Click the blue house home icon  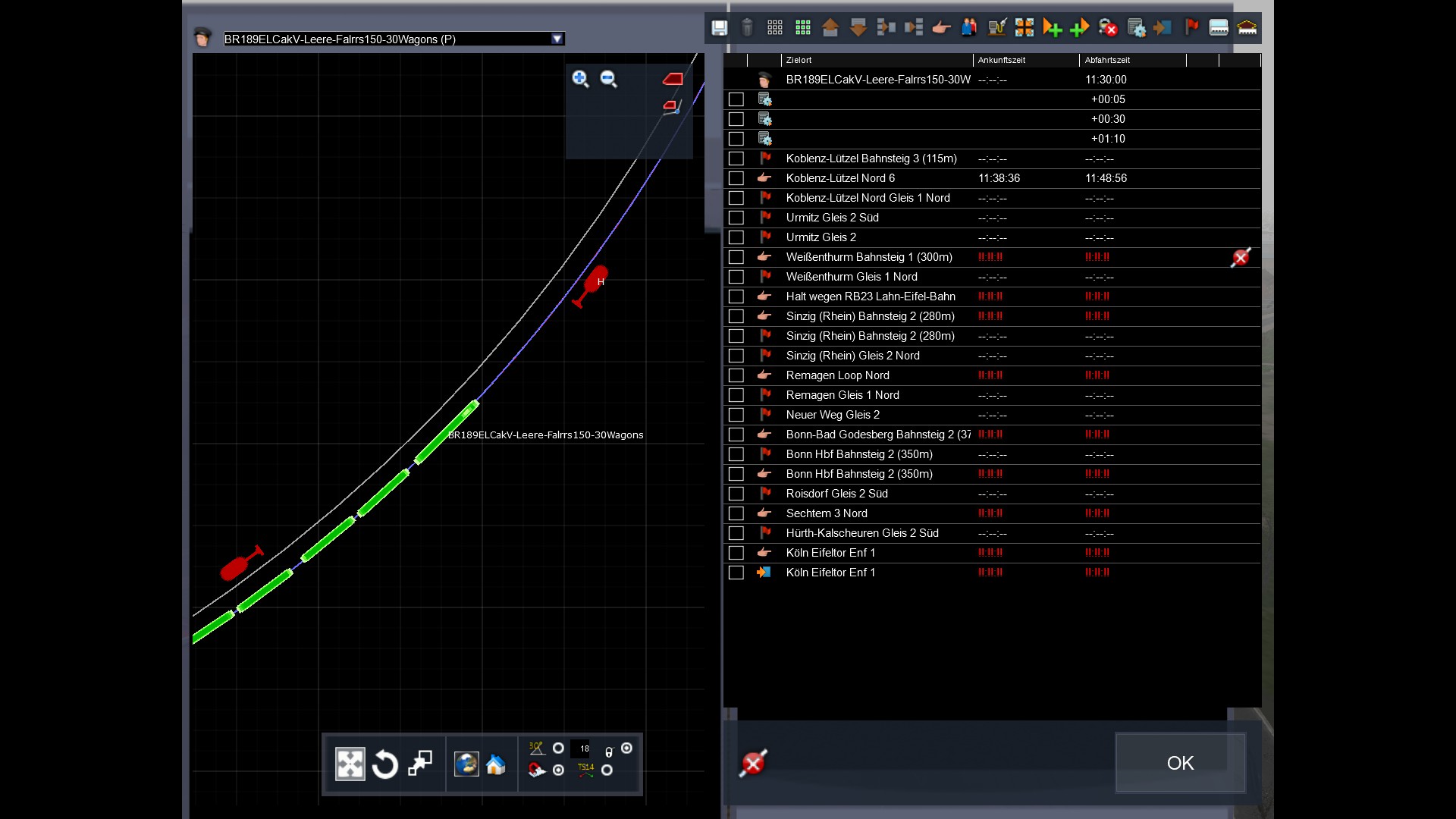(x=496, y=764)
